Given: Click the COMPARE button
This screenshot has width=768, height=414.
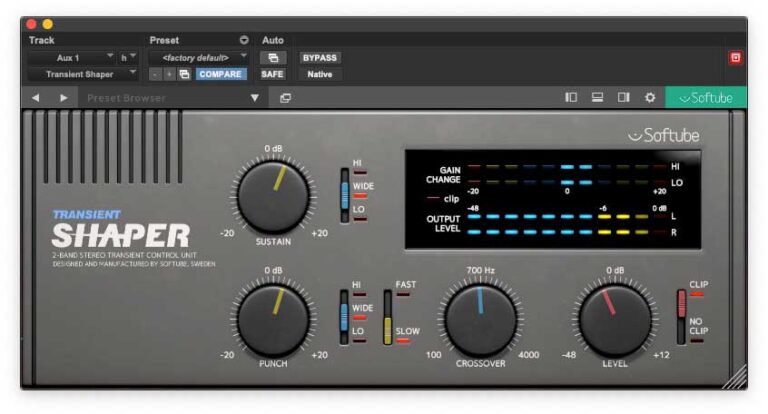Looking at the screenshot, I should tap(221, 74).
